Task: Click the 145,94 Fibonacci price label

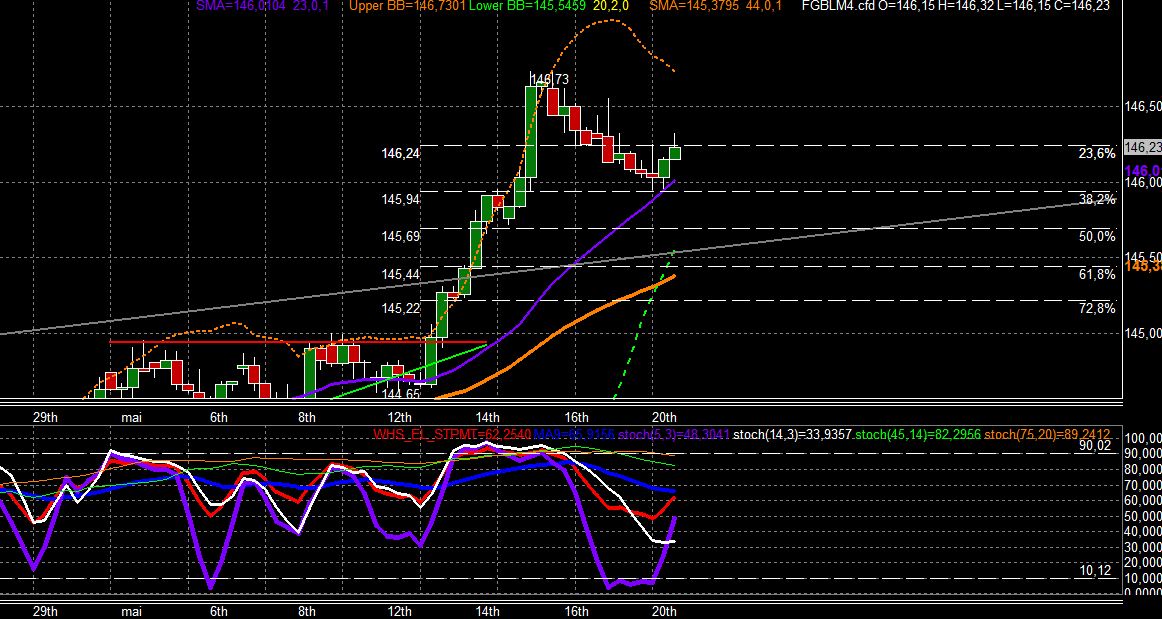Action: click(x=400, y=199)
